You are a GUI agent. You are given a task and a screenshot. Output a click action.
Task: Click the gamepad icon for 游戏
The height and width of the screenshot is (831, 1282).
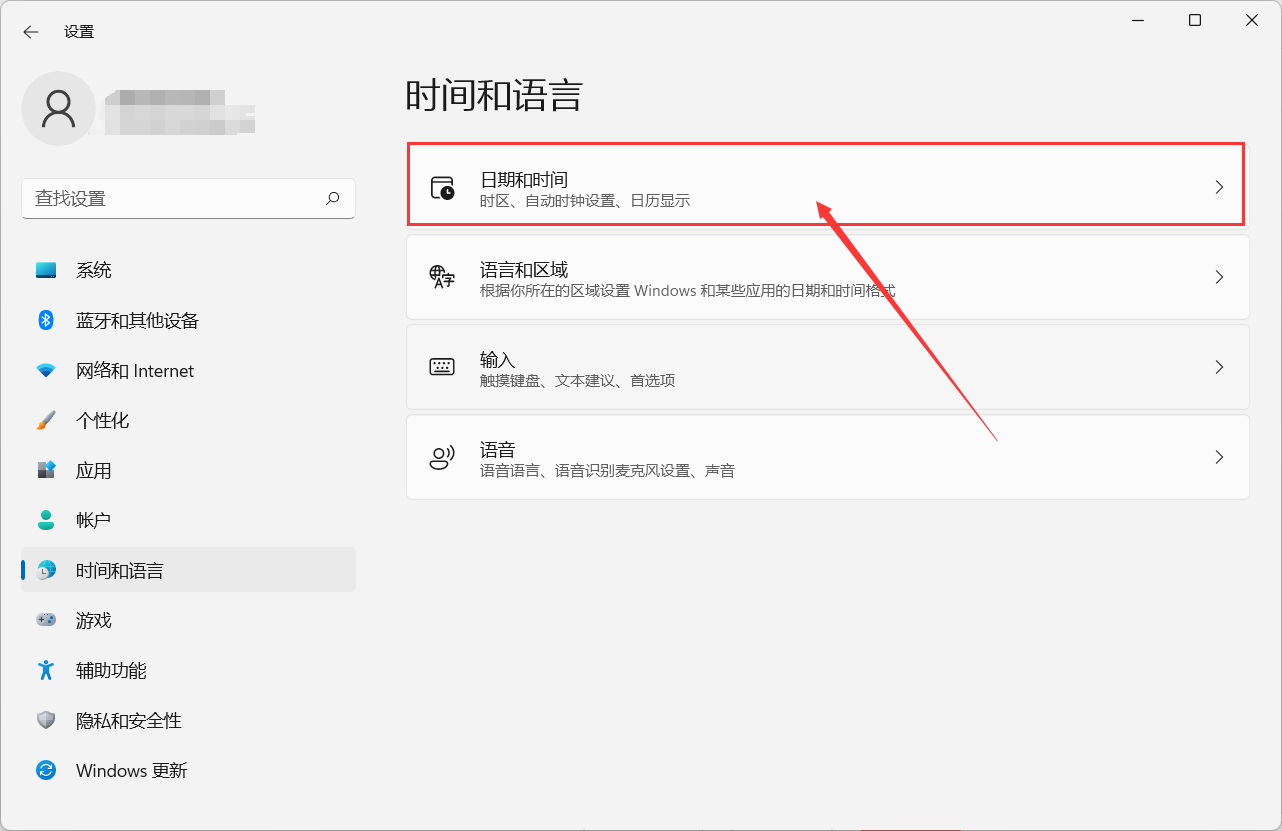pyautogui.click(x=46, y=620)
